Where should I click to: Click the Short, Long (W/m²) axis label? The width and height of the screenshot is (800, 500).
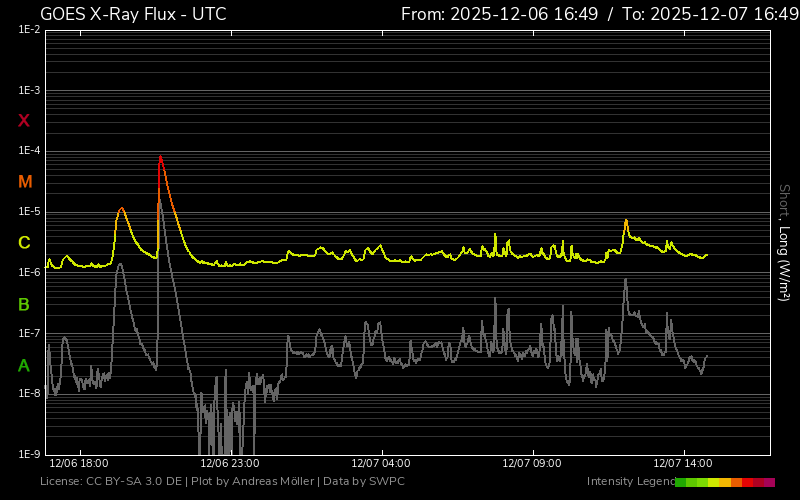[x=784, y=242]
